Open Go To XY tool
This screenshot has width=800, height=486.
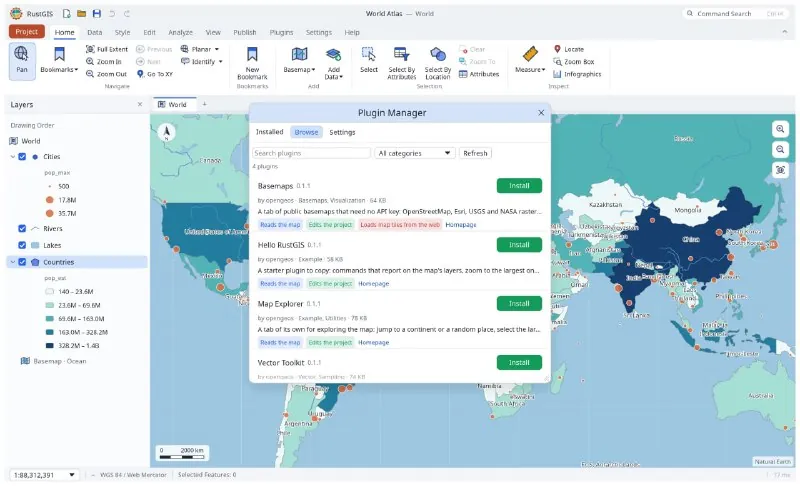click(x=155, y=74)
